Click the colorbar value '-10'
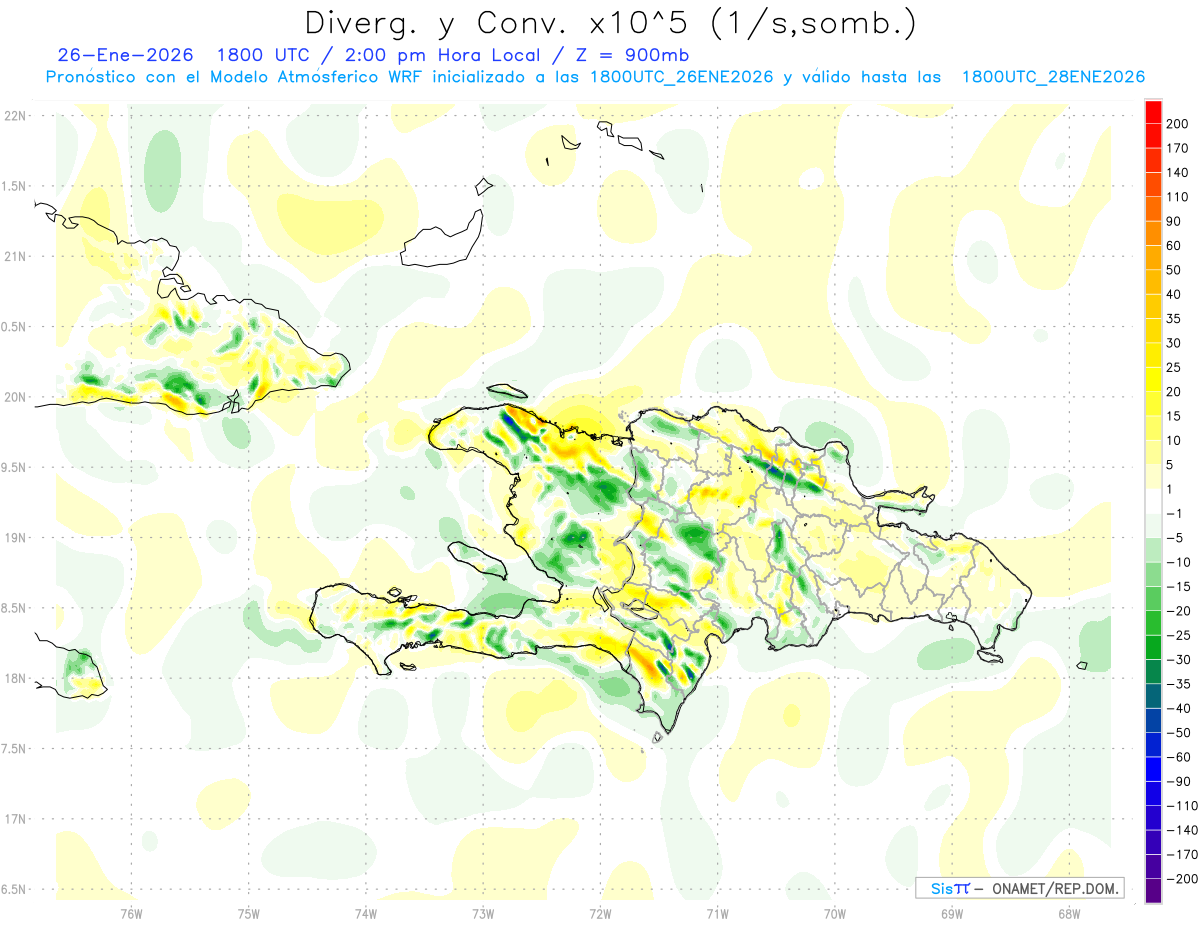This screenshot has height=927, width=1200. click(x=1178, y=562)
